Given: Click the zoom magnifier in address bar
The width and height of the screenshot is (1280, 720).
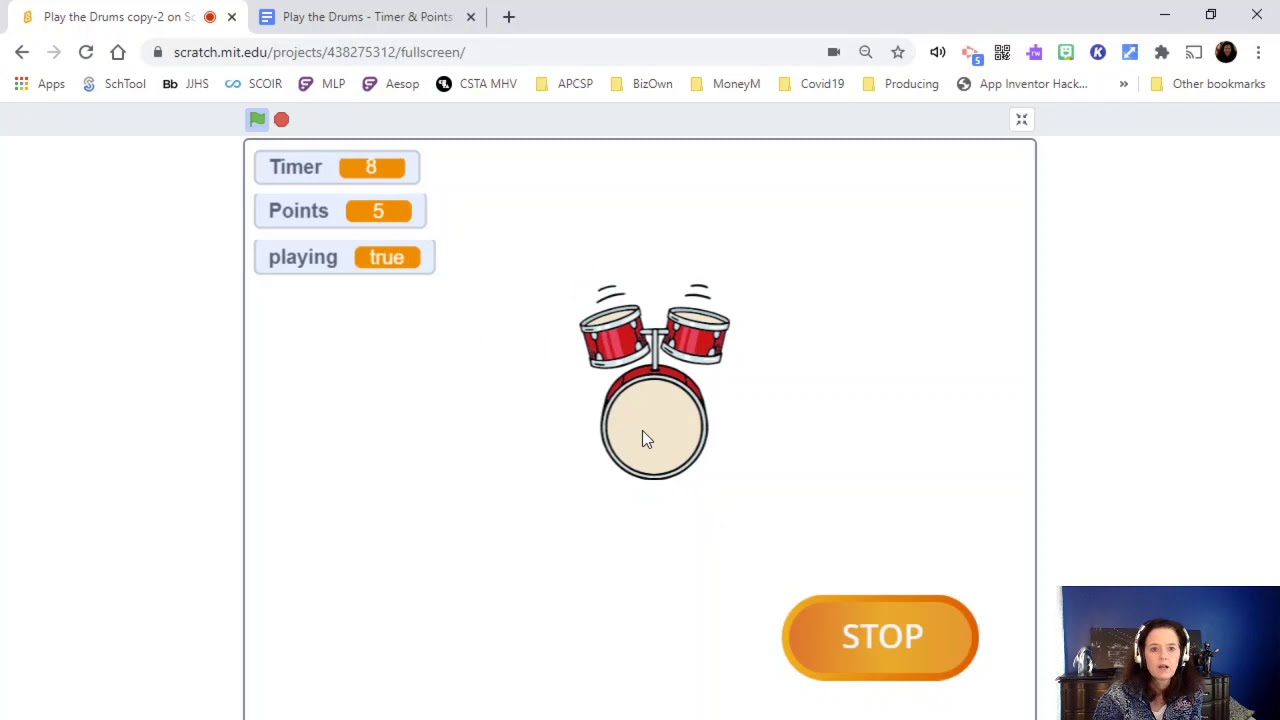Looking at the screenshot, I should (x=866, y=52).
